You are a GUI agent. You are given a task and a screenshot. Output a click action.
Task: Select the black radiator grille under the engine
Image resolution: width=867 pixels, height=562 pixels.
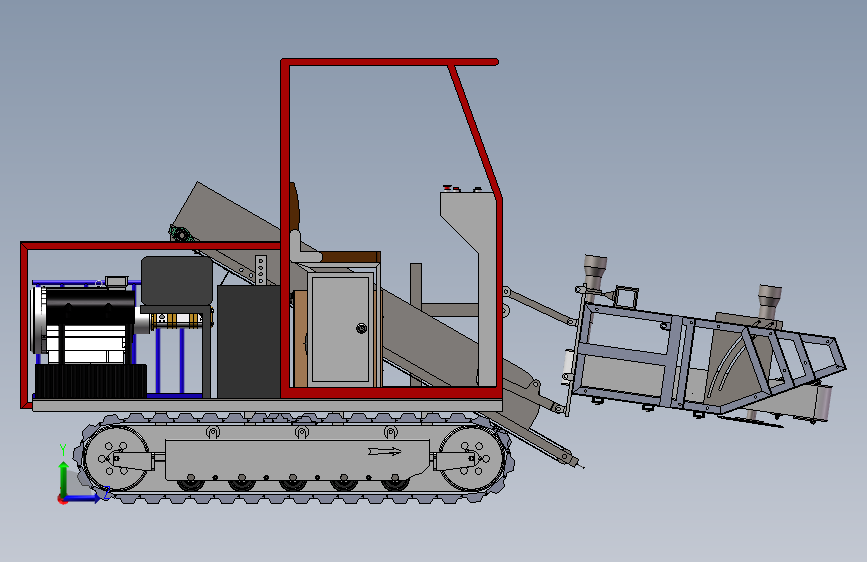pyautogui.click(x=91, y=381)
